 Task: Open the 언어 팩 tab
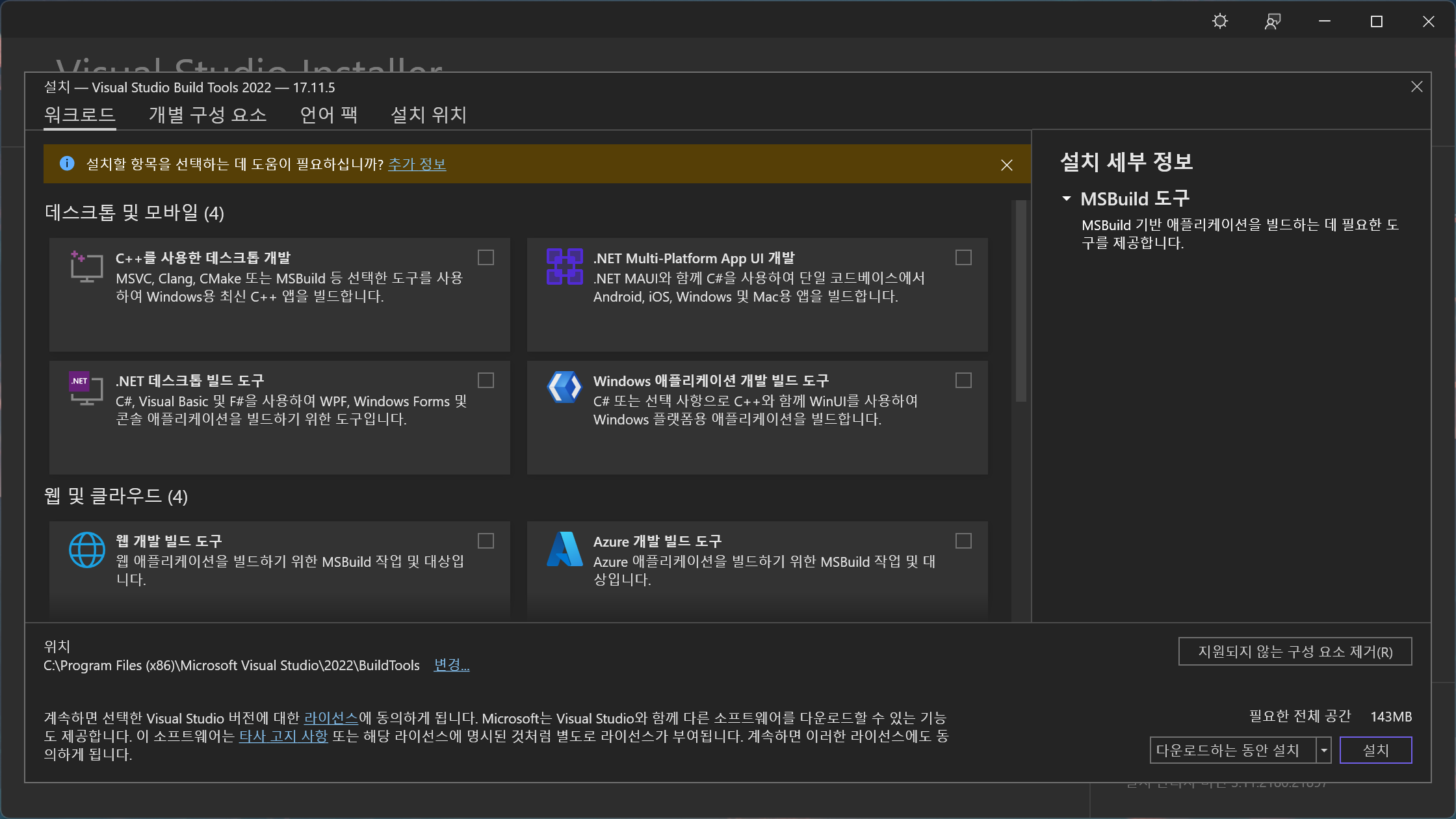328,115
